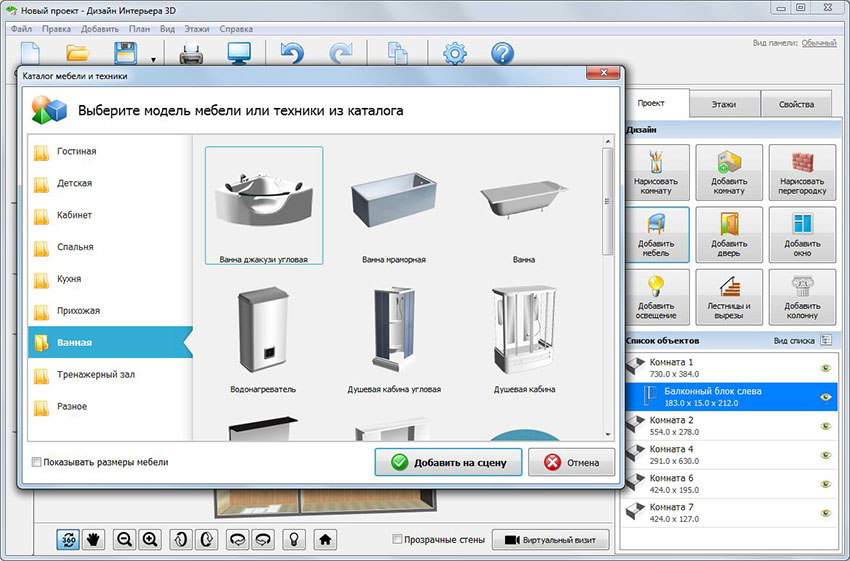This screenshot has height=561, width=850.
Task: Open the Вид списка list view selector
Action: point(825,340)
